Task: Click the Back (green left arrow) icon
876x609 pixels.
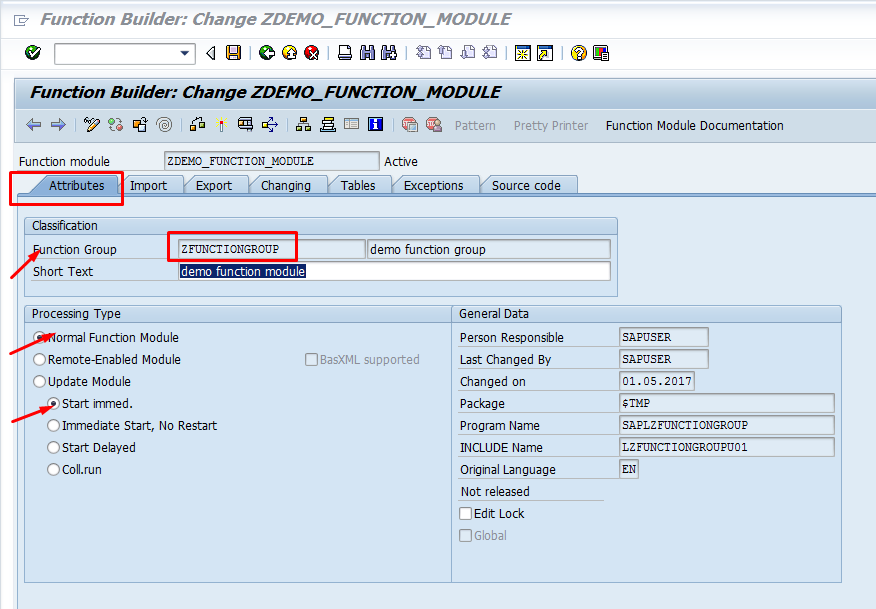Action: tap(266, 53)
